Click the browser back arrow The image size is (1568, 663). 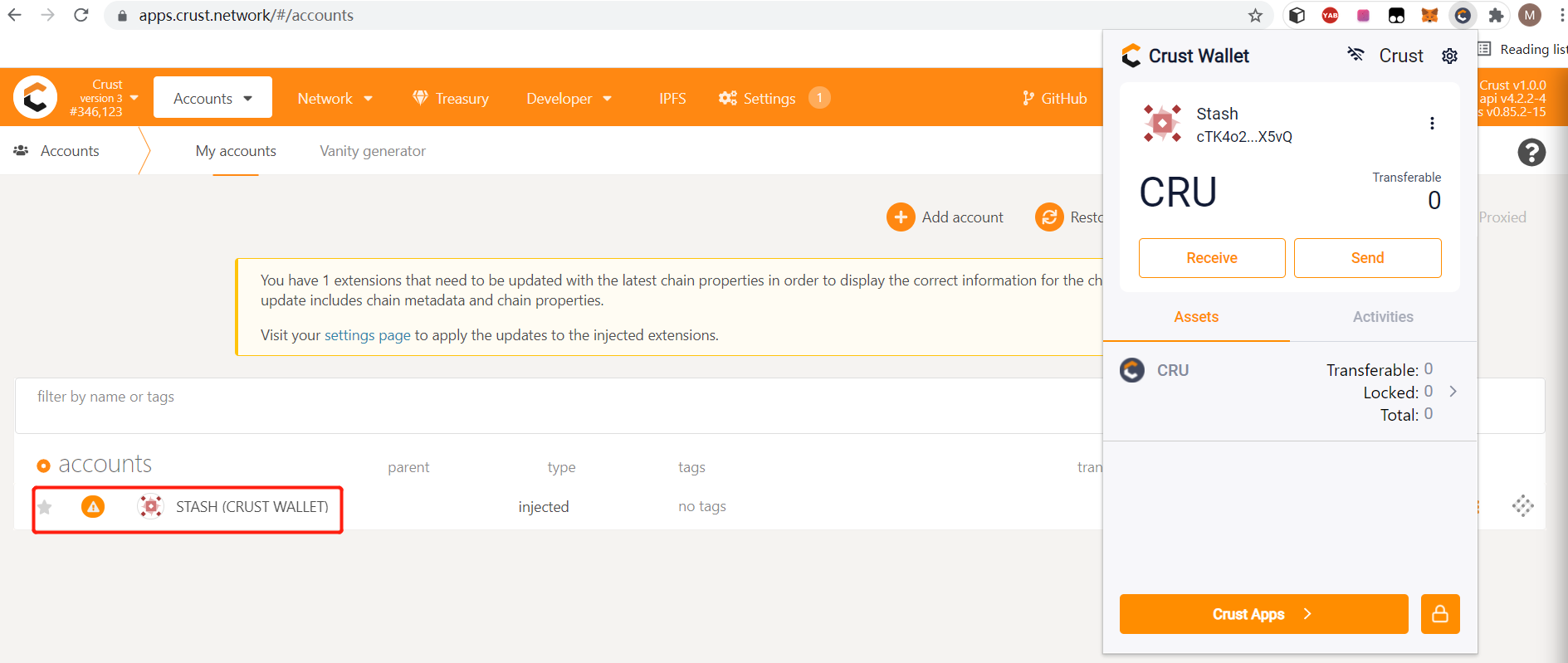coord(15,15)
